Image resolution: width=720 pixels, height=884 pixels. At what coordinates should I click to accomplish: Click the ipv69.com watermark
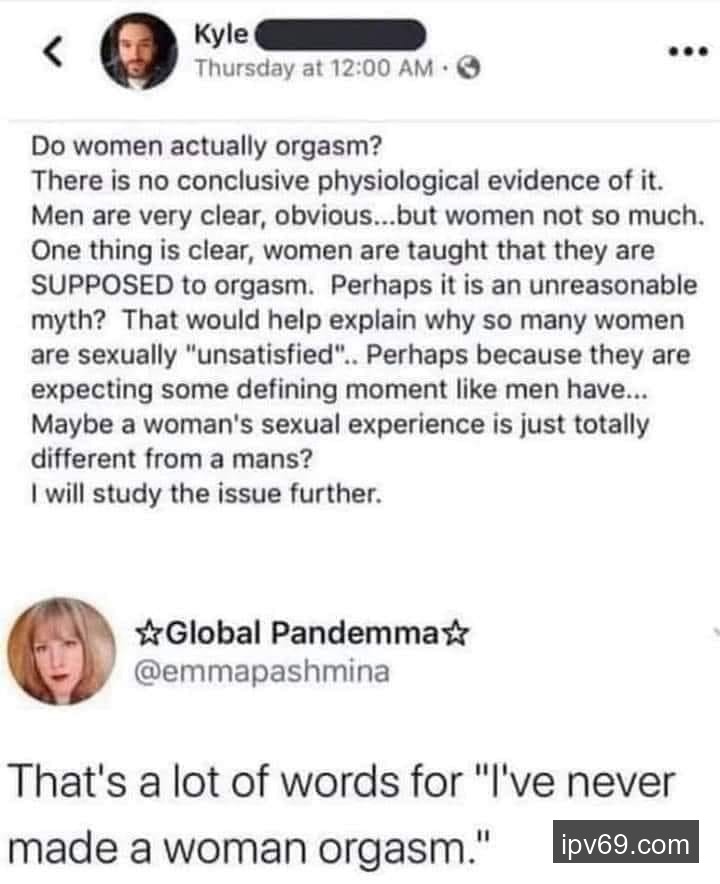625,844
